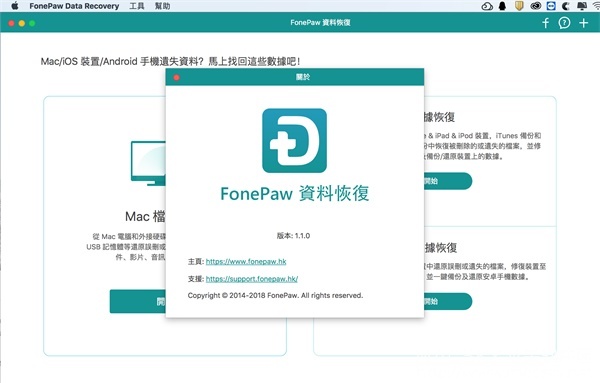Click the Mac 檔 card heading
The height and width of the screenshot is (383, 600).
pos(145,217)
